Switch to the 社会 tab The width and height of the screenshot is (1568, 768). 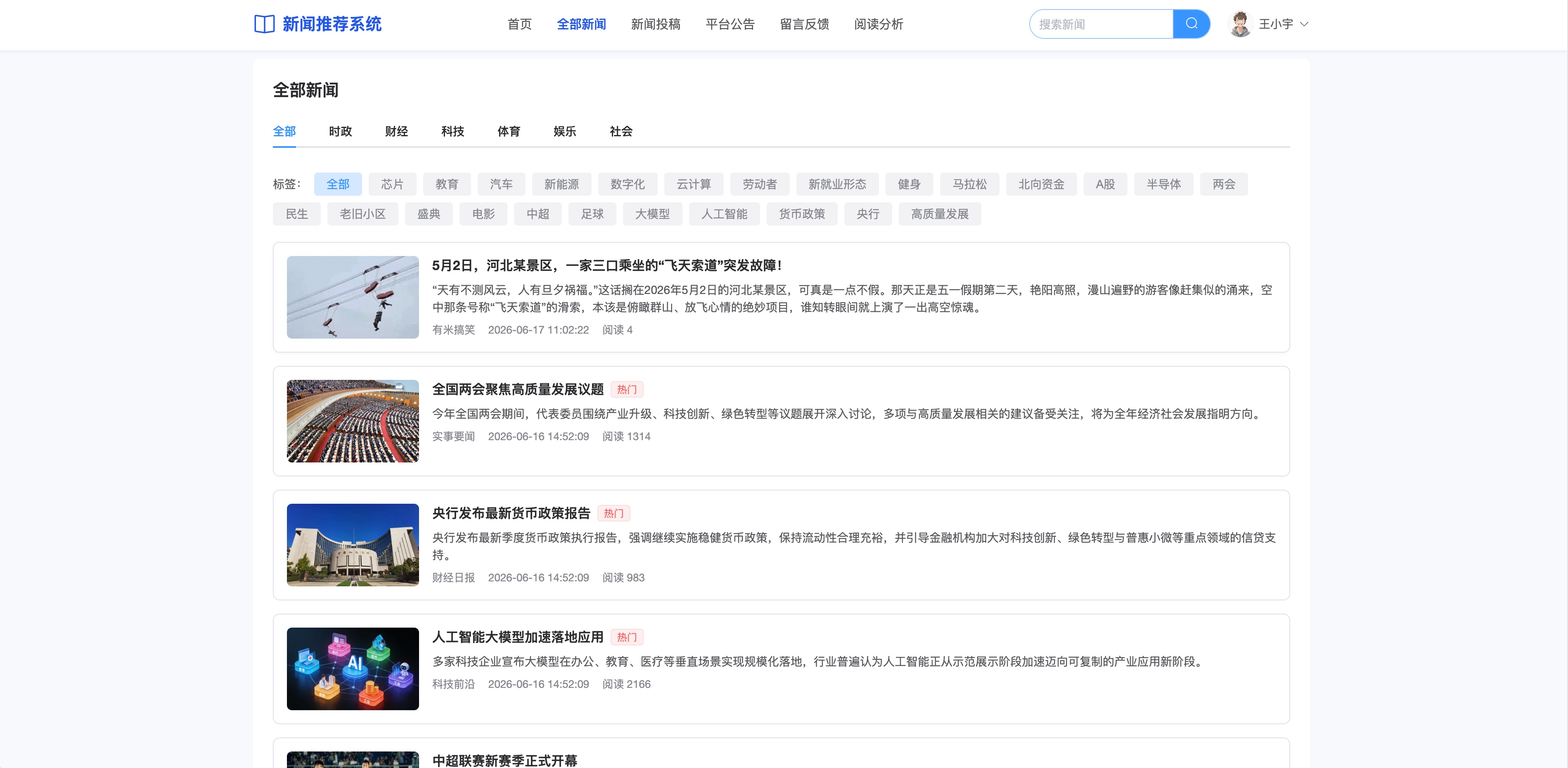621,131
